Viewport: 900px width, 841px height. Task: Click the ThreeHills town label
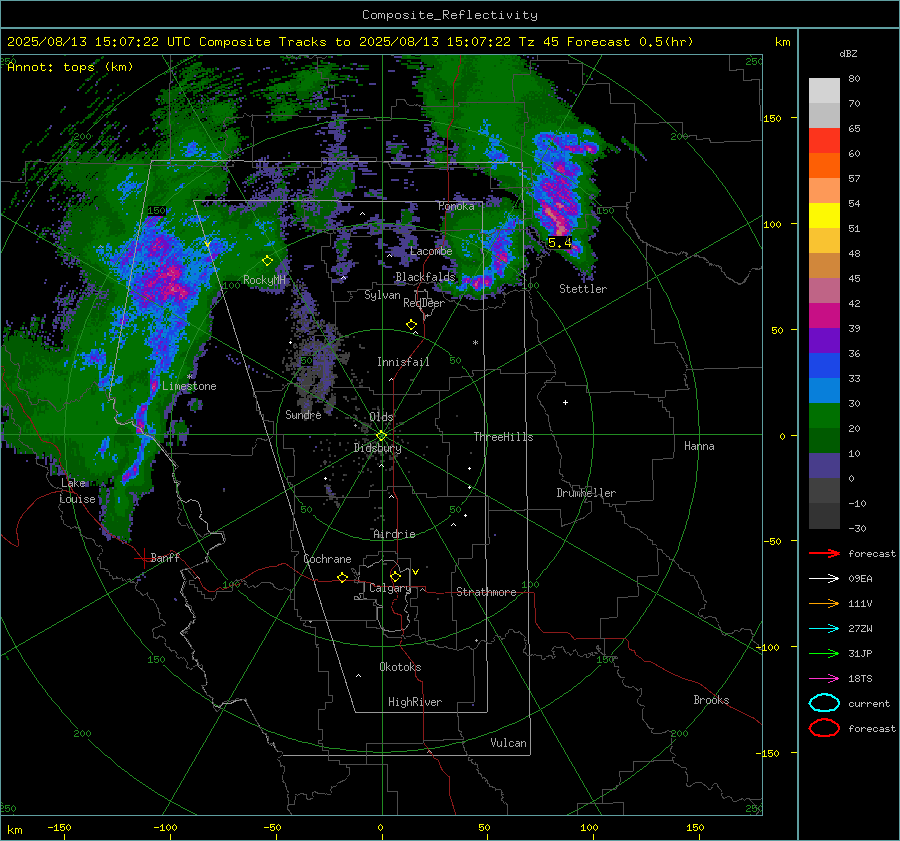tap(503, 437)
